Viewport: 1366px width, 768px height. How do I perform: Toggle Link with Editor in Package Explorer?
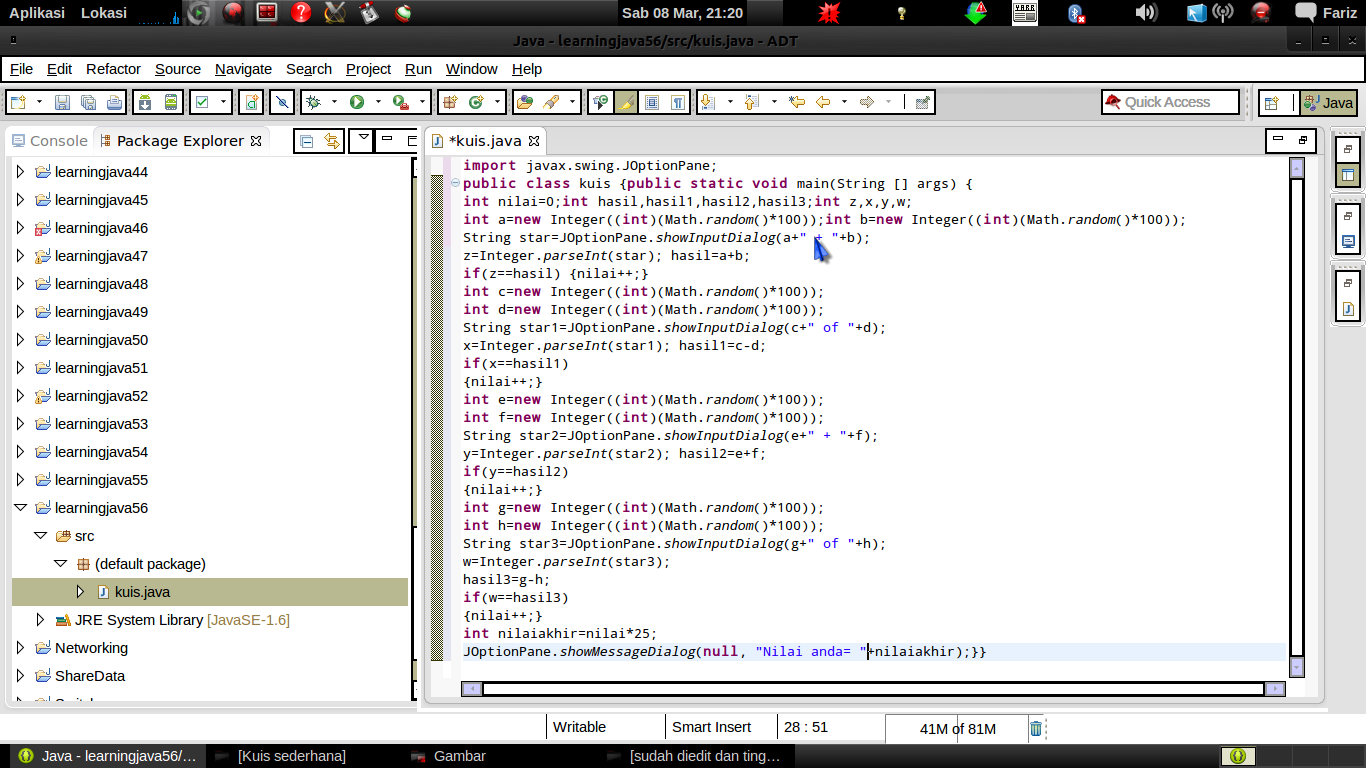coord(331,141)
